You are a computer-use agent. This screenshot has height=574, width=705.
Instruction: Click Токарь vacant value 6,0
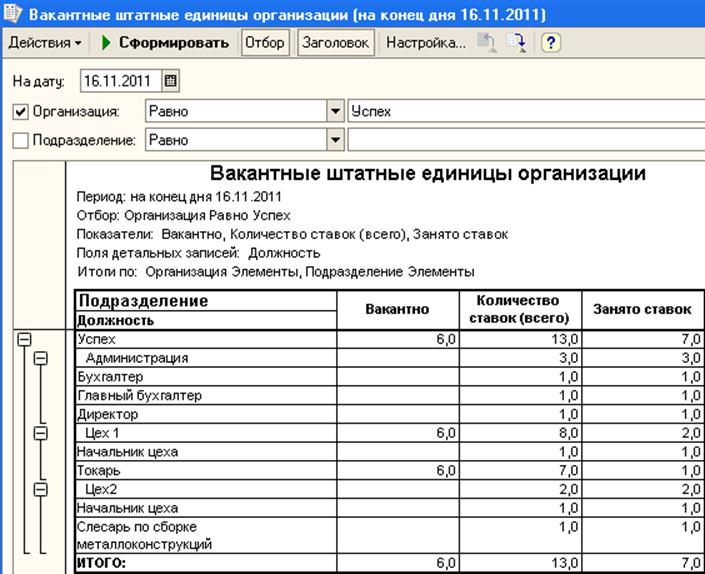[x=397, y=471]
